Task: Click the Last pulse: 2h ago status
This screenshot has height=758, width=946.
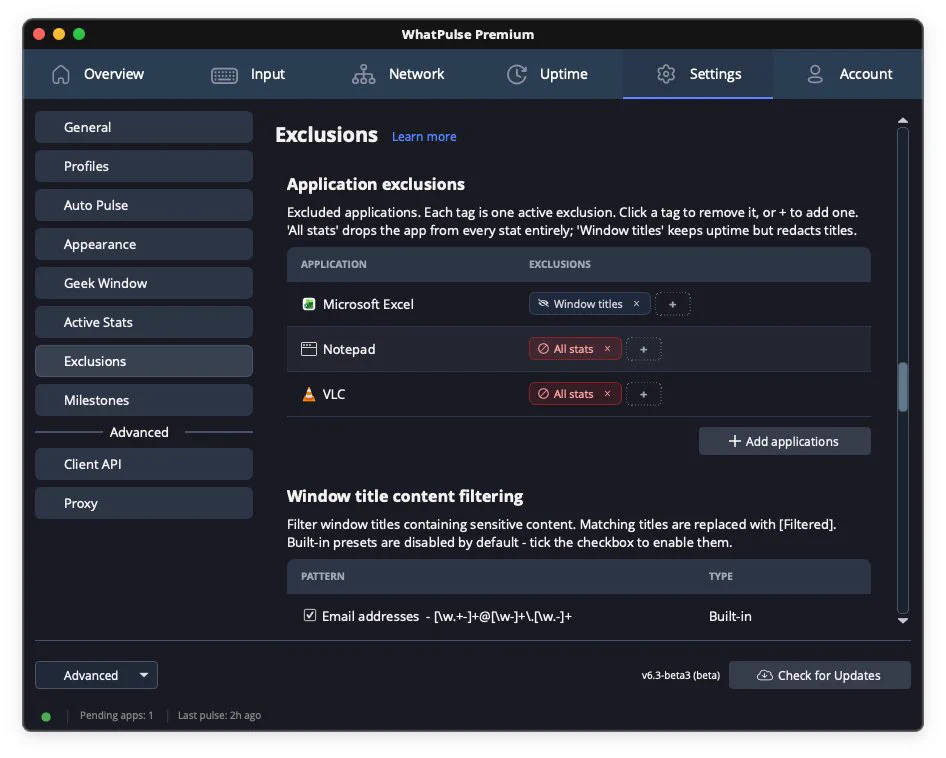Action: pyautogui.click(x=220, y=715)
